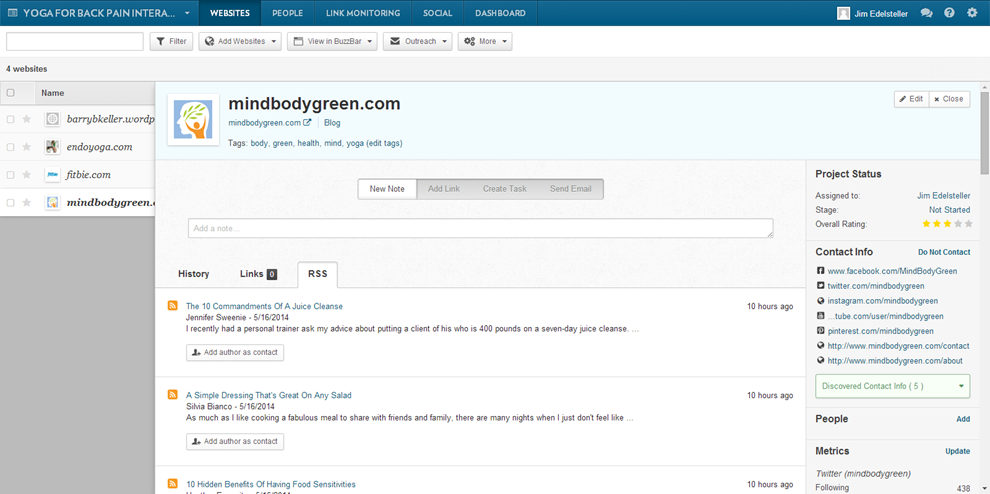Click the YouTube icon in Contact Info
Screen dimensions: 990x494
[820, 316]
